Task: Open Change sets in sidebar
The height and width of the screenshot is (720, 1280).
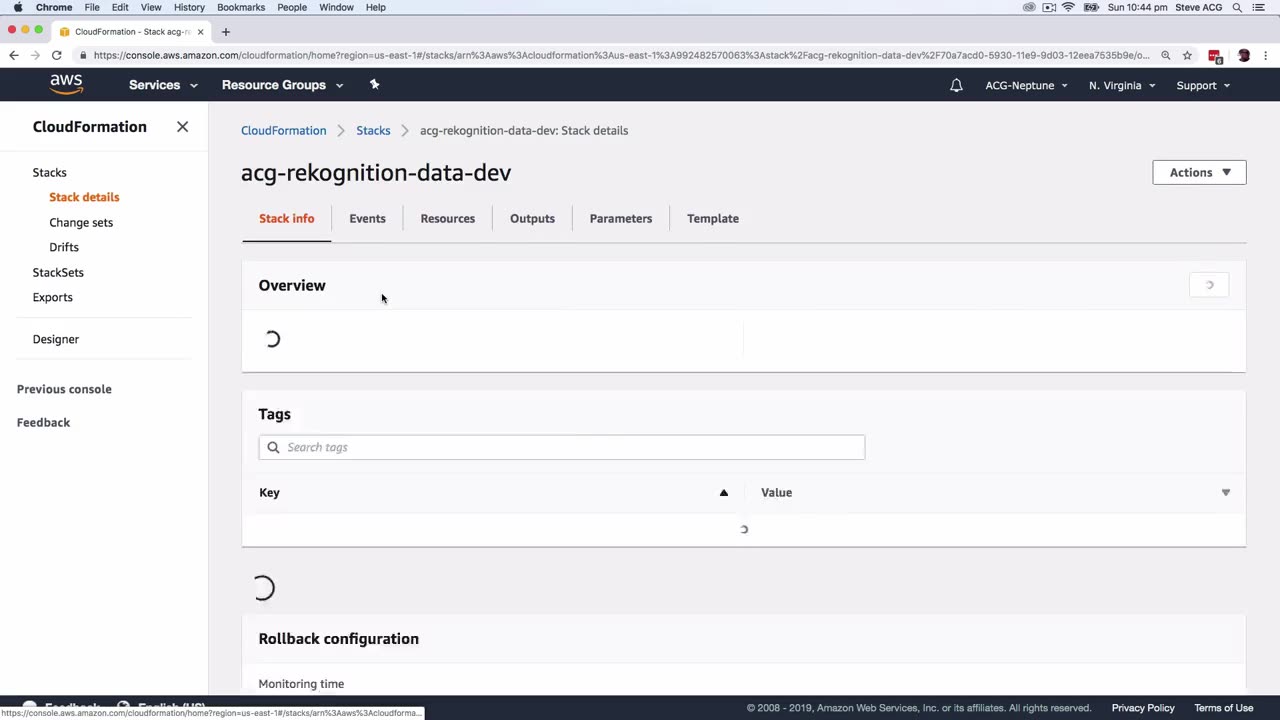Action: tap(81, 222)
